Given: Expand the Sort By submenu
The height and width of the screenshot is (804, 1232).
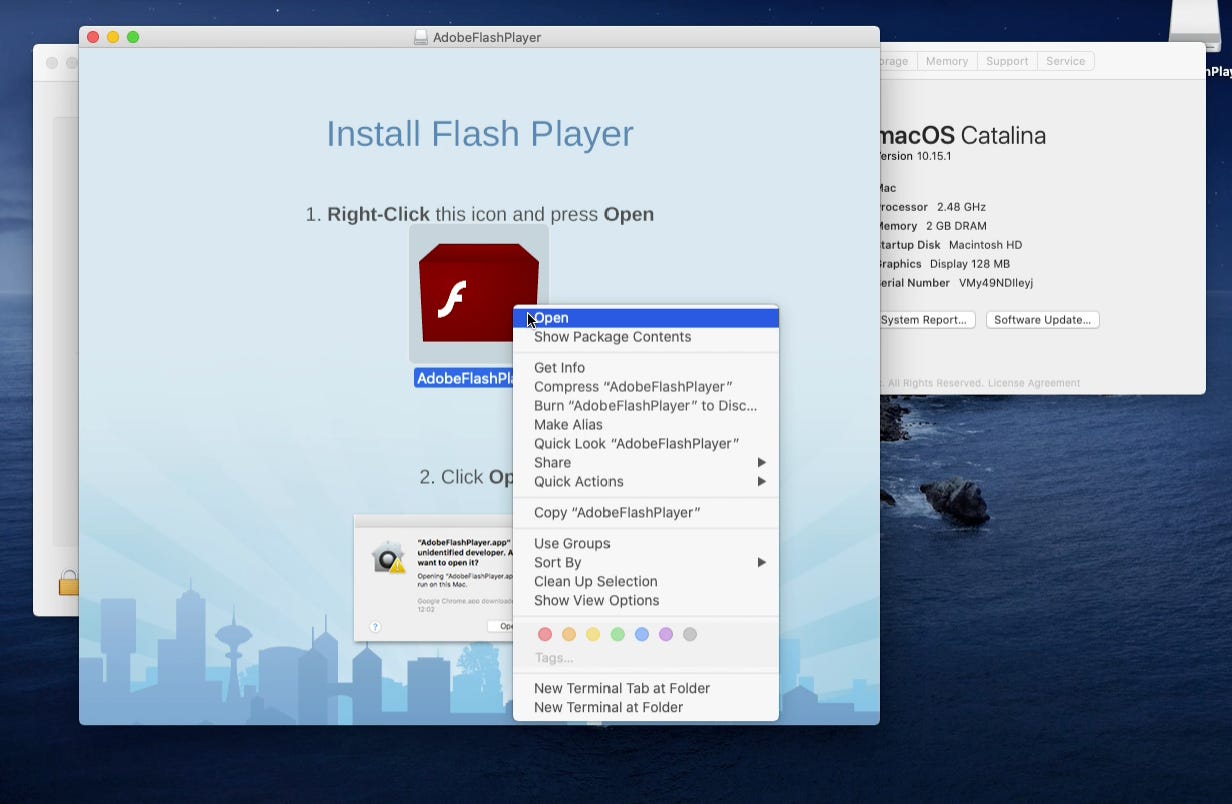Looking at the screenshot, I should (646, 563).
